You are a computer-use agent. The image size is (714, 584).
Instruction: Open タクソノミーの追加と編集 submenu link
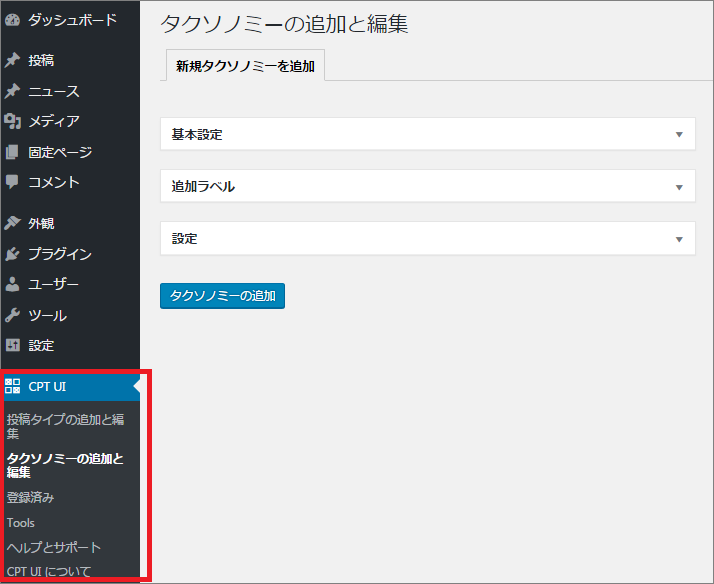coord(66,465)
